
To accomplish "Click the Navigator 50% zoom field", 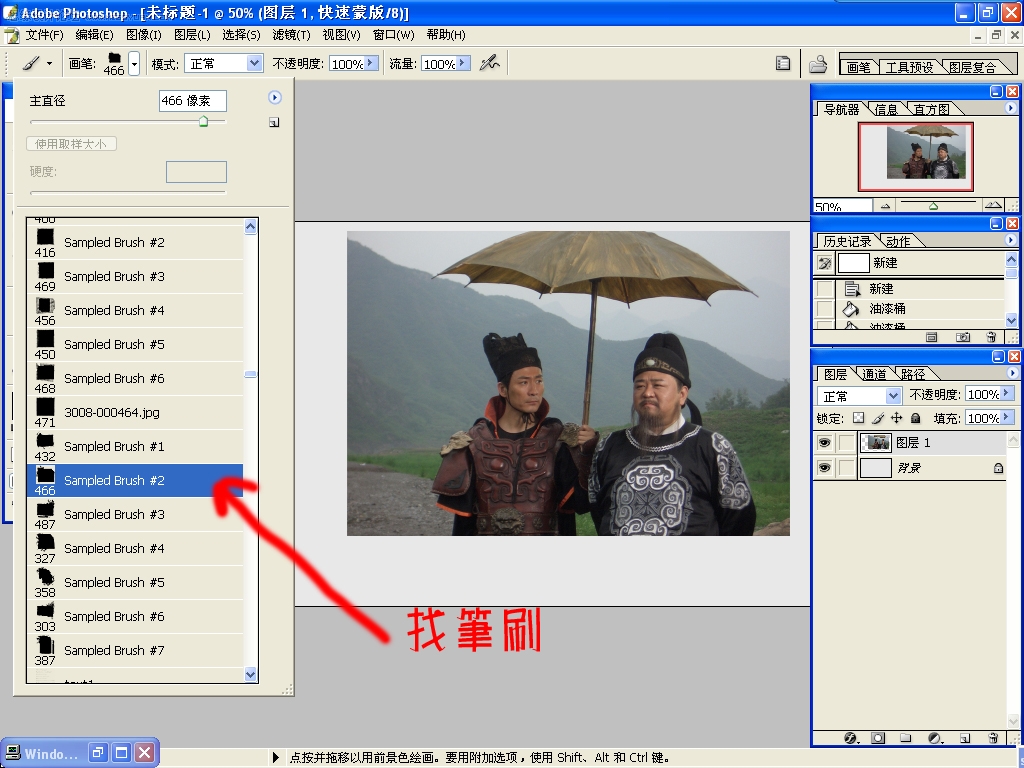I will pos(842,206).
